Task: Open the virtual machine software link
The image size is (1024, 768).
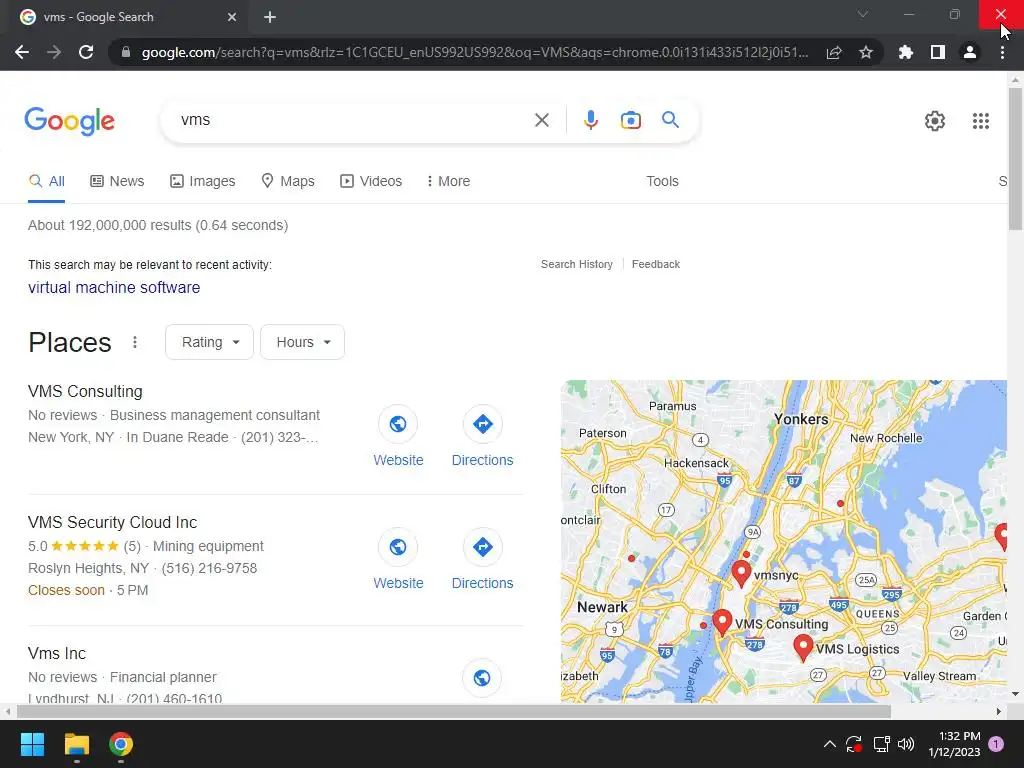Action: coord(114,287)
